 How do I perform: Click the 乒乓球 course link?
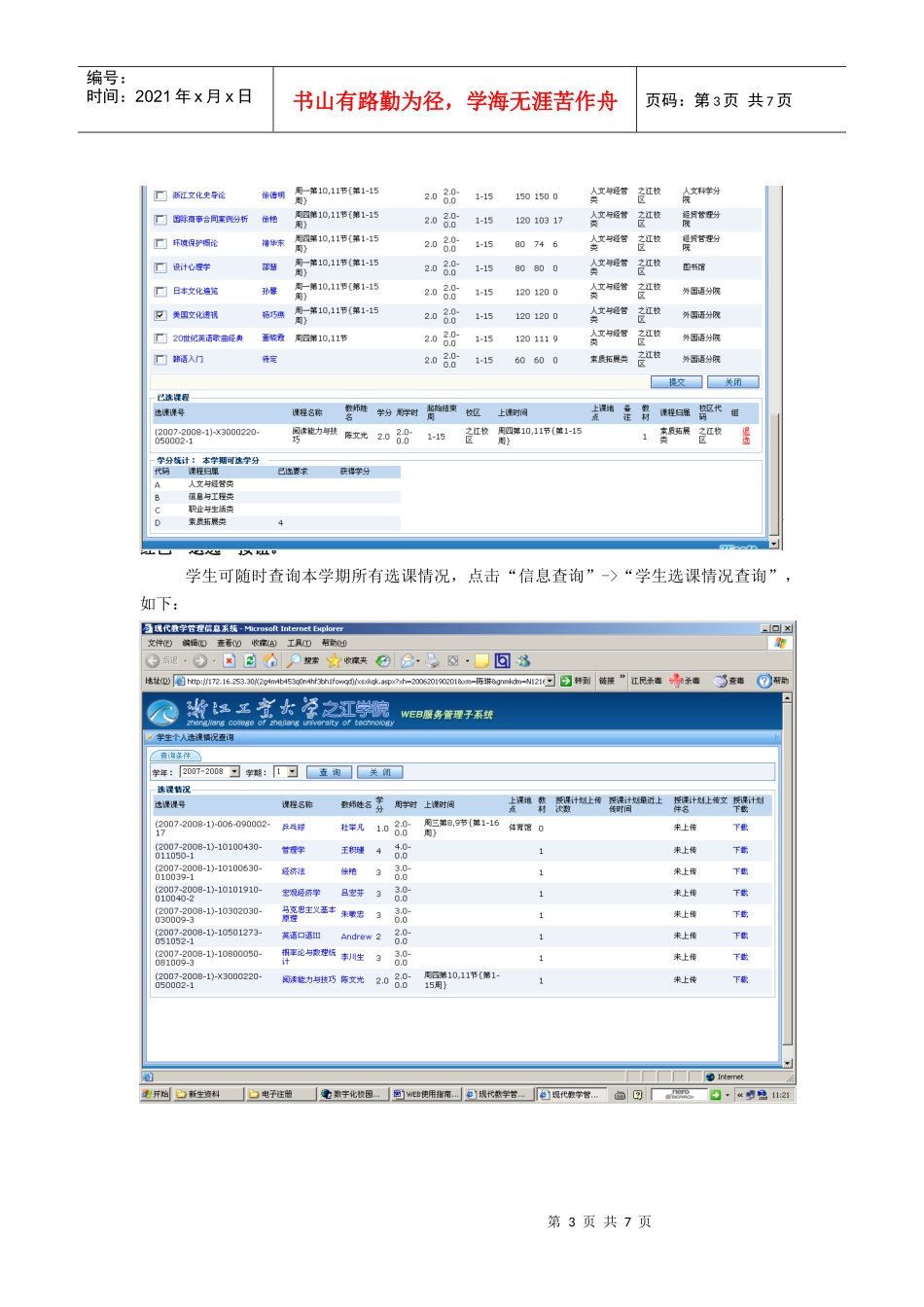pos(294,828)
